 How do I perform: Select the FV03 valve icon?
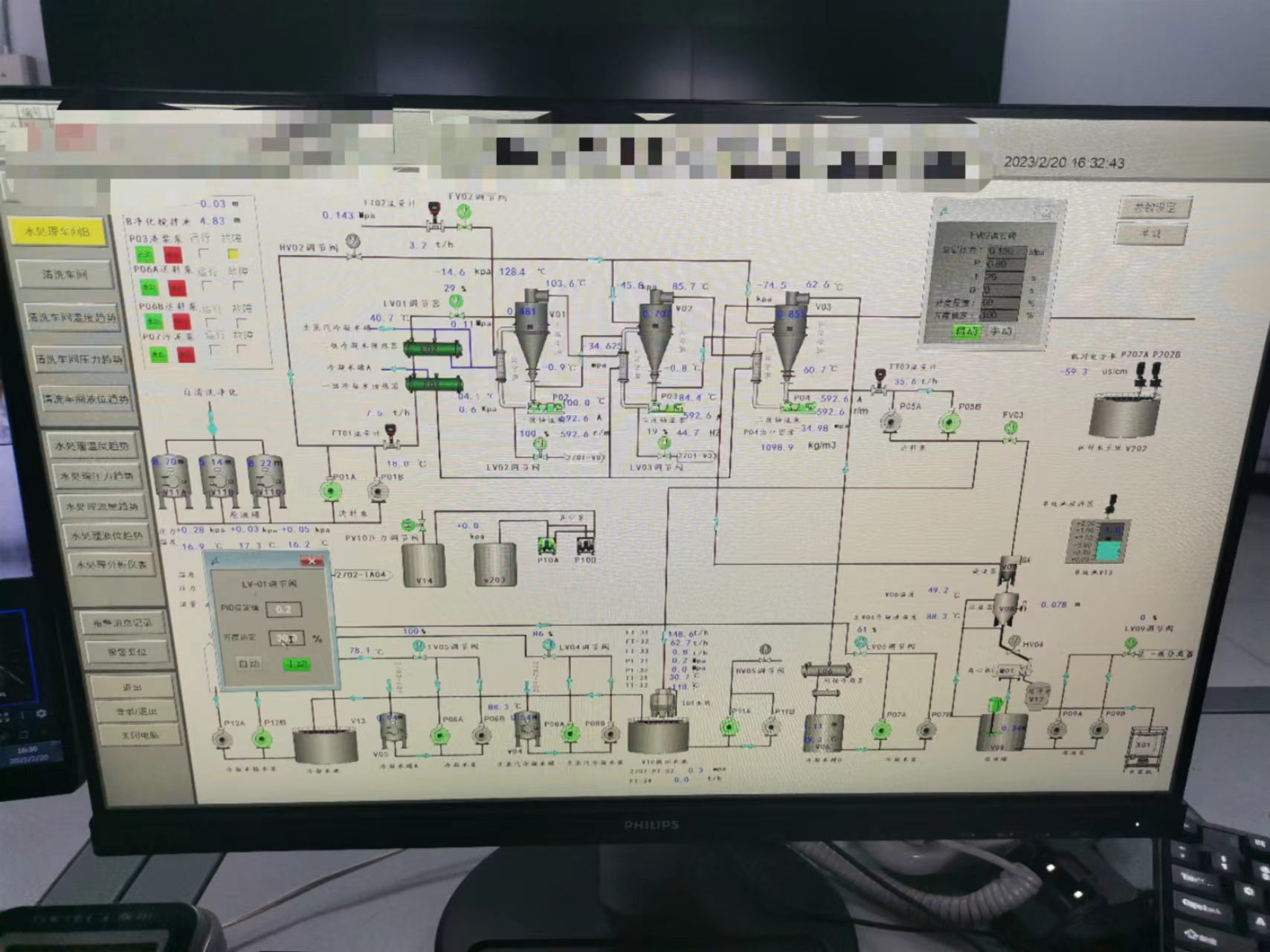pyautogui.click(x=1010, y=428)
